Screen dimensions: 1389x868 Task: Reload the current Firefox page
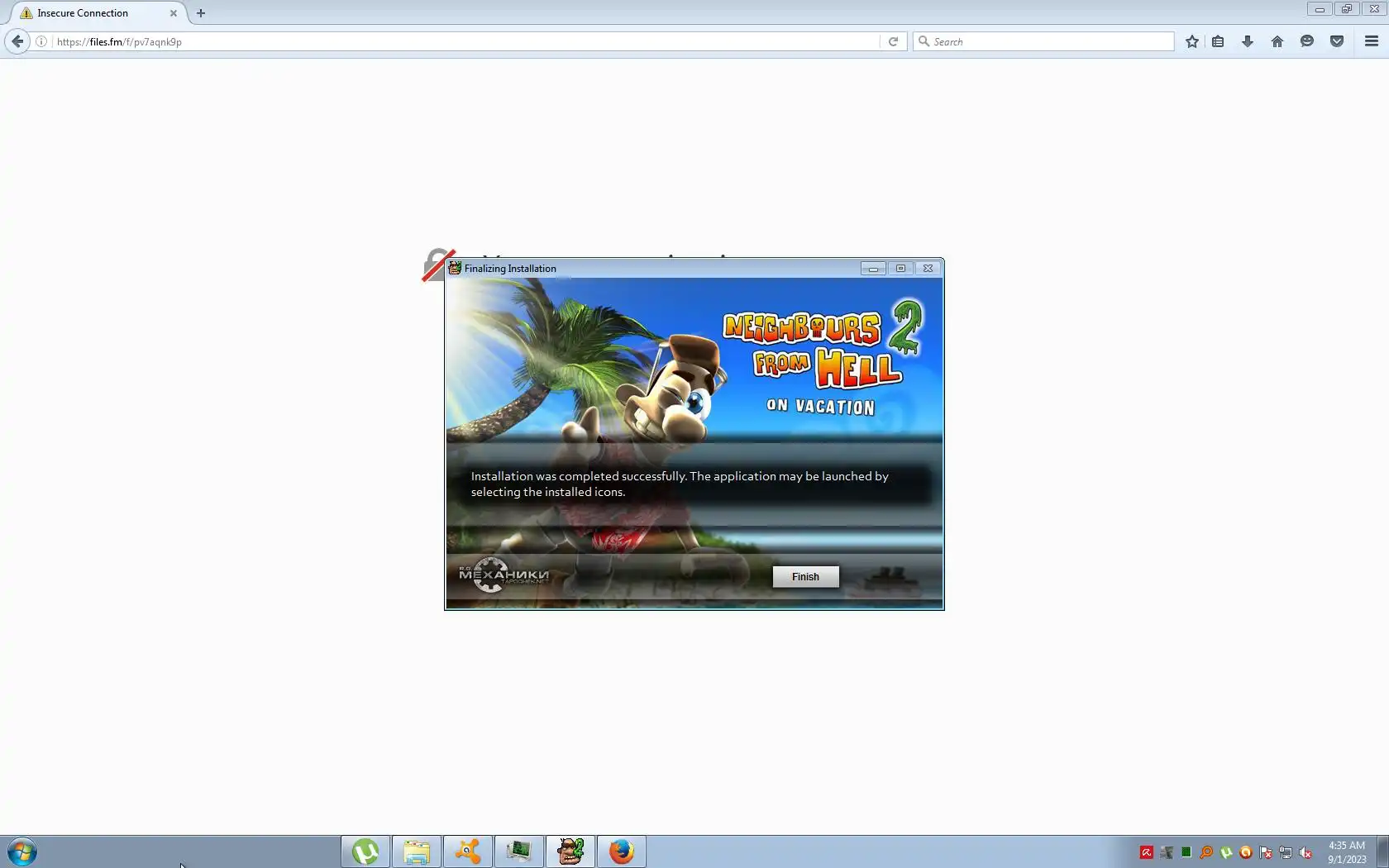pos(893,41)
